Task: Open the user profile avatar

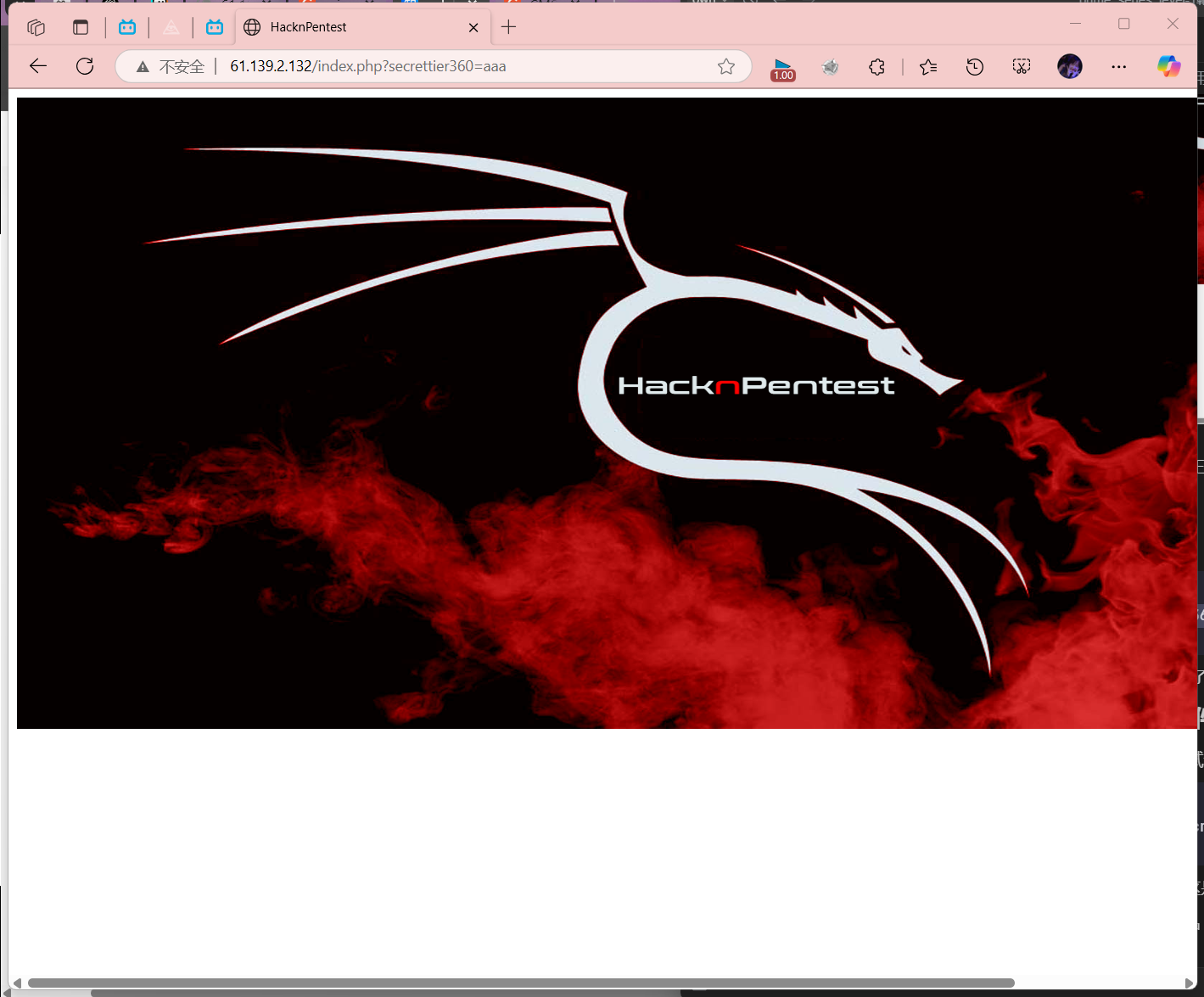Action: pyautogui.click(x=1070, y=66)
